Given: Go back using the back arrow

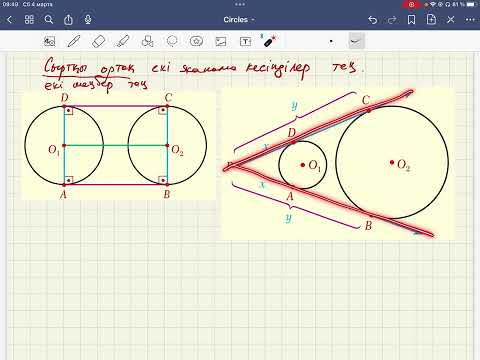Looking at the screenshot, I should tap(9, 20).
